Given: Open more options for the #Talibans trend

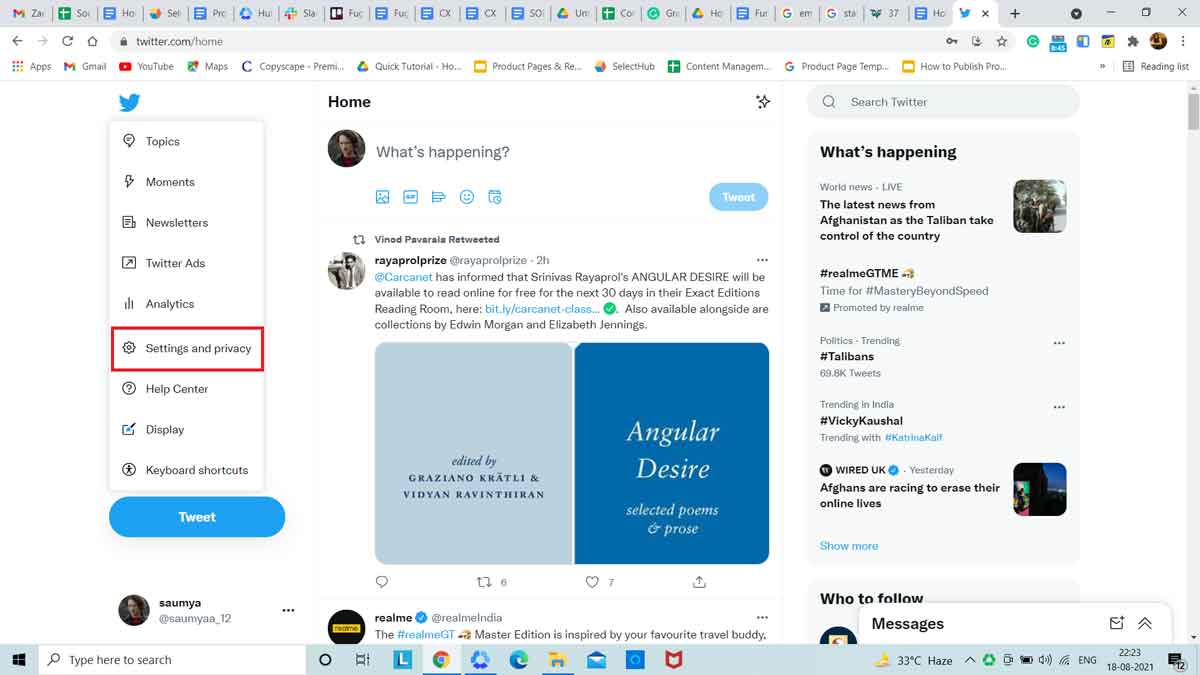Looking at the screenshot, I should pyautogui.click(x=1059, y=342).
